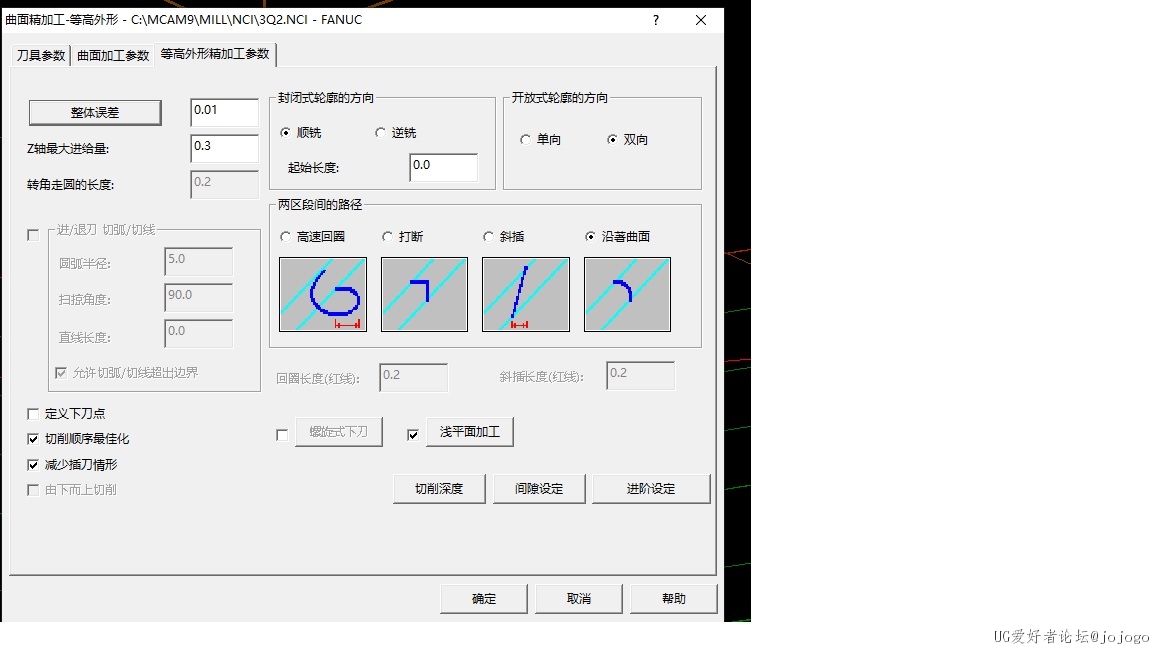Open 浅平面加工 settings button
The width and height of the screenshot is (1152, 648).
click(469, 432)
